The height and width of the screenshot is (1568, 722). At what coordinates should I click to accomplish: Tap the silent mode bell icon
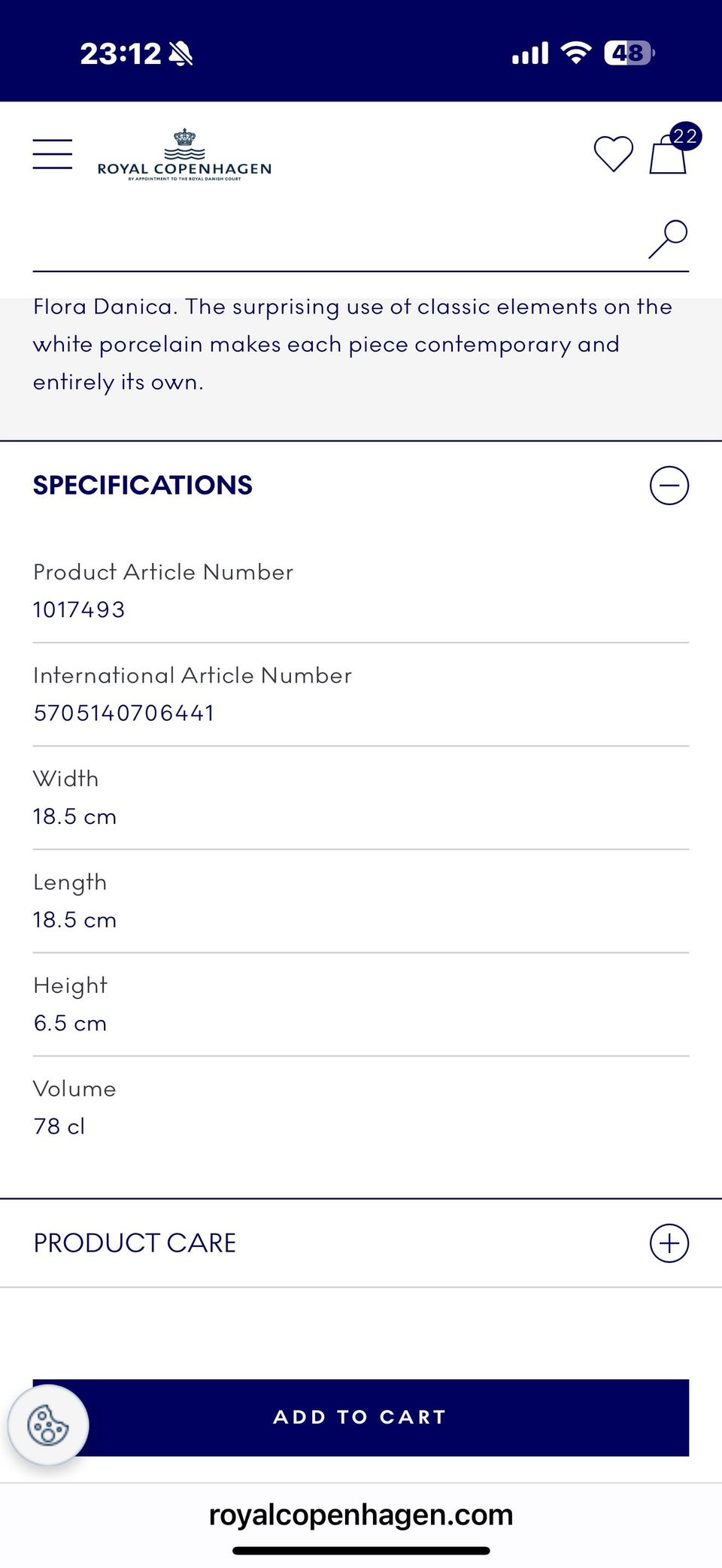180,53
